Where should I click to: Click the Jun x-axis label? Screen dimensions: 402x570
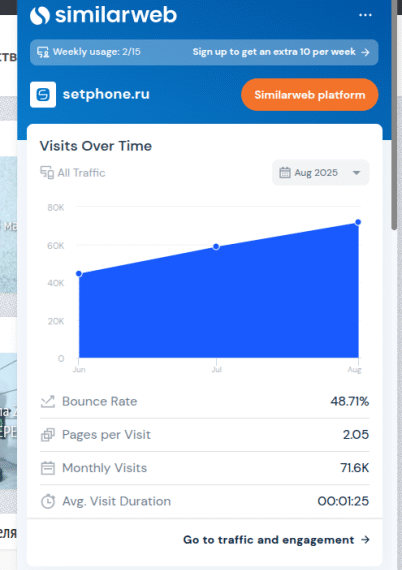click(x=79, y=370)
